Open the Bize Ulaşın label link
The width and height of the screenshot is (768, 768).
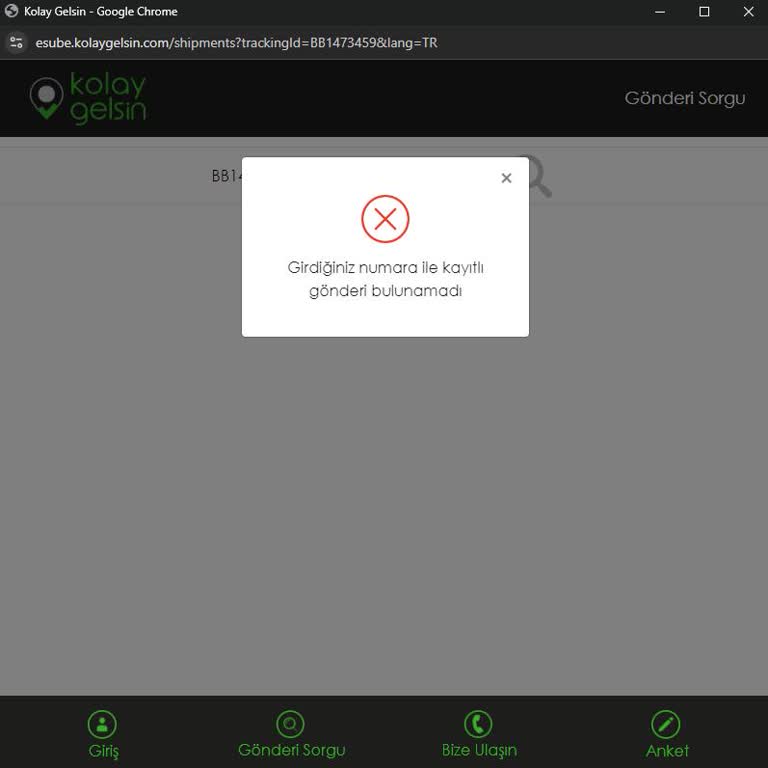[479, 750]
